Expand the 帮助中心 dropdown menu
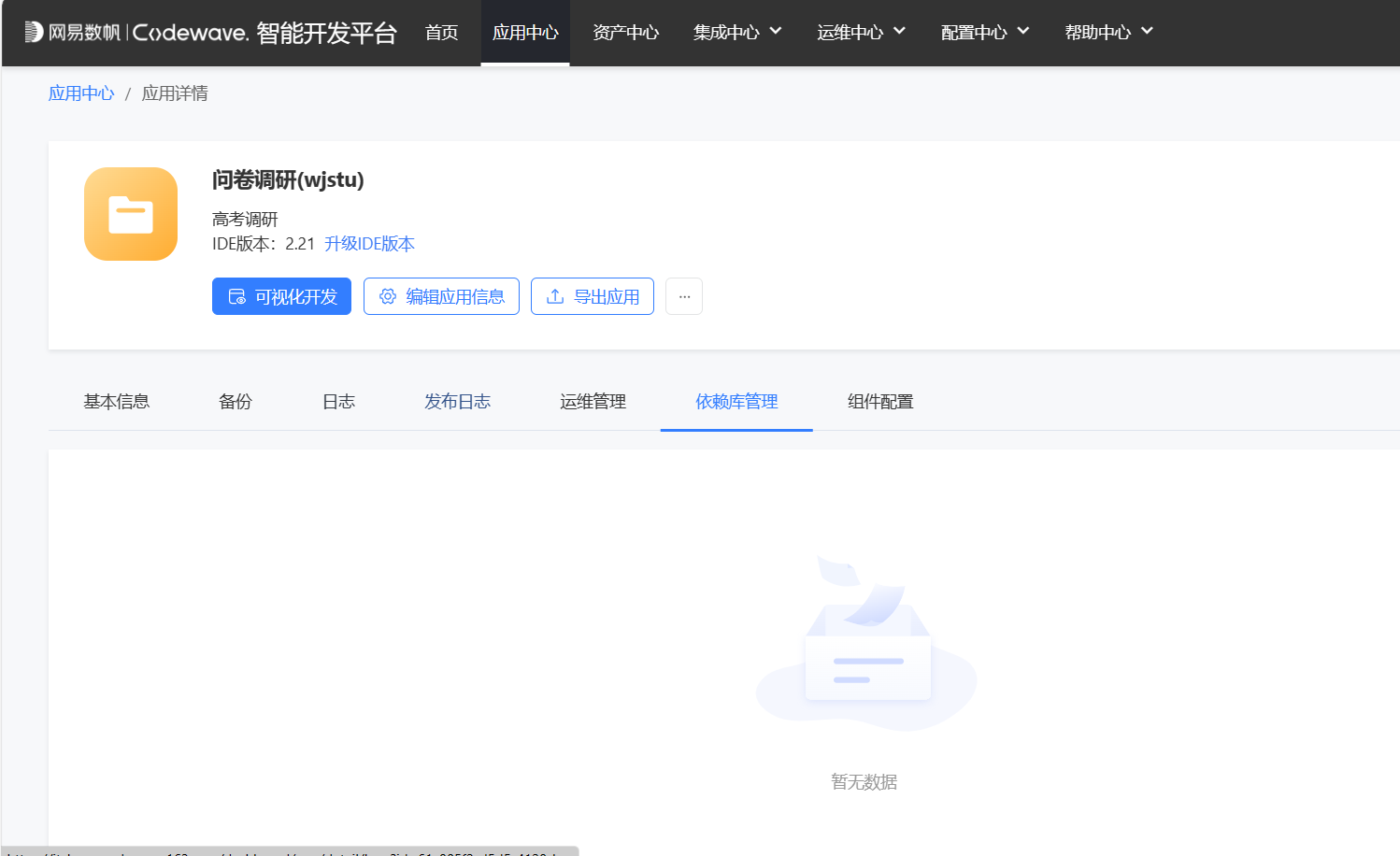This screenshot has height=856, width=1400. (1108, 33)
